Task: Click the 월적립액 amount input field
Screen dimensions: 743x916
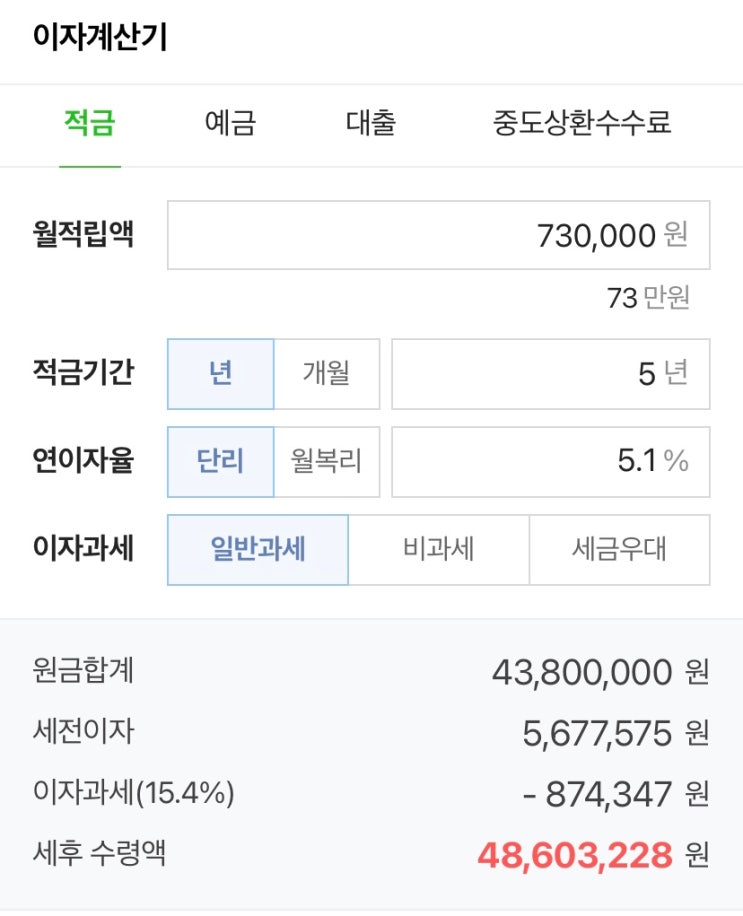Action: pyautogui.click(x=439, y=235)
